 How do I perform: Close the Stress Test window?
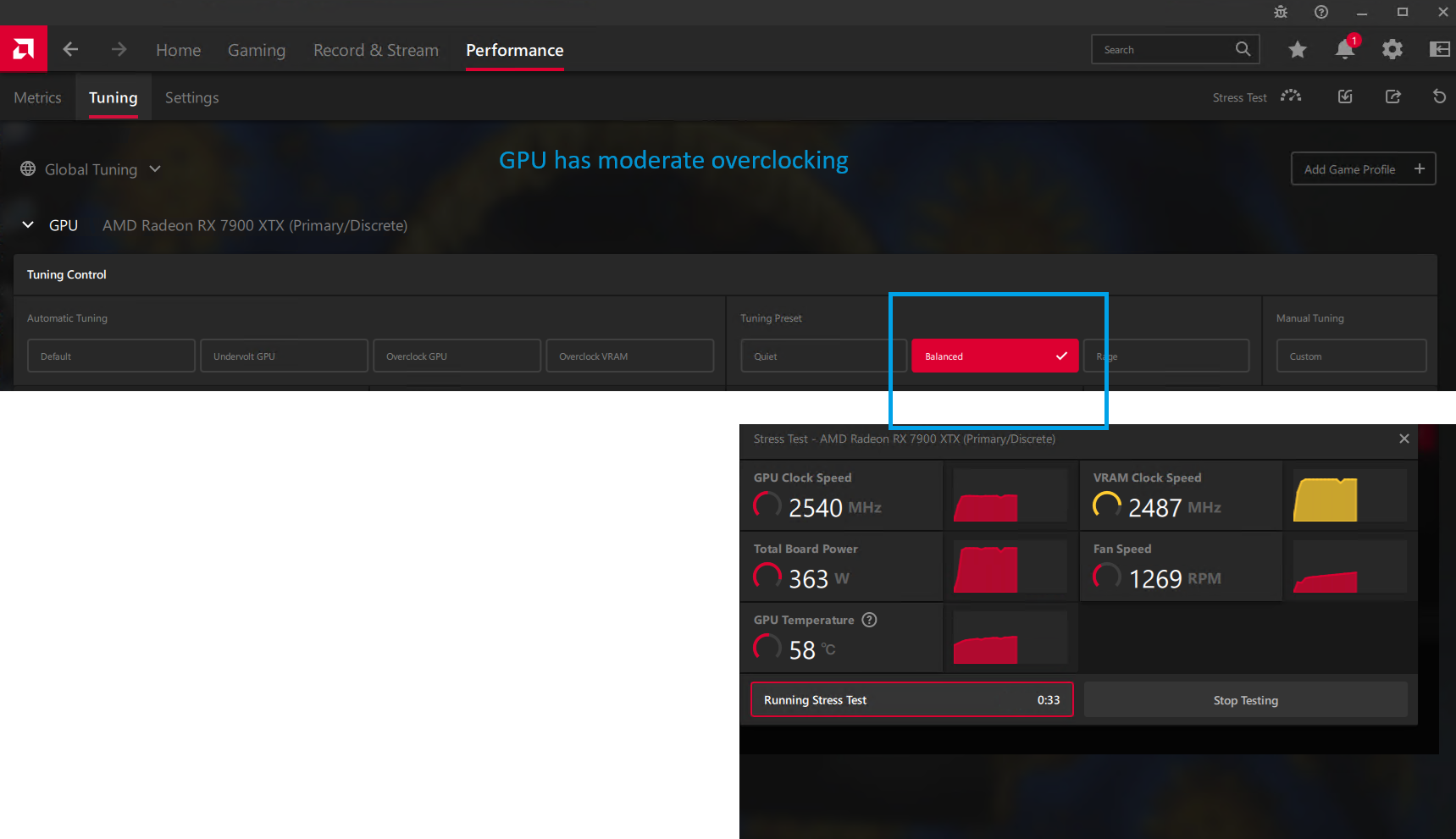pyautogui.click(x=1404, y=439)
